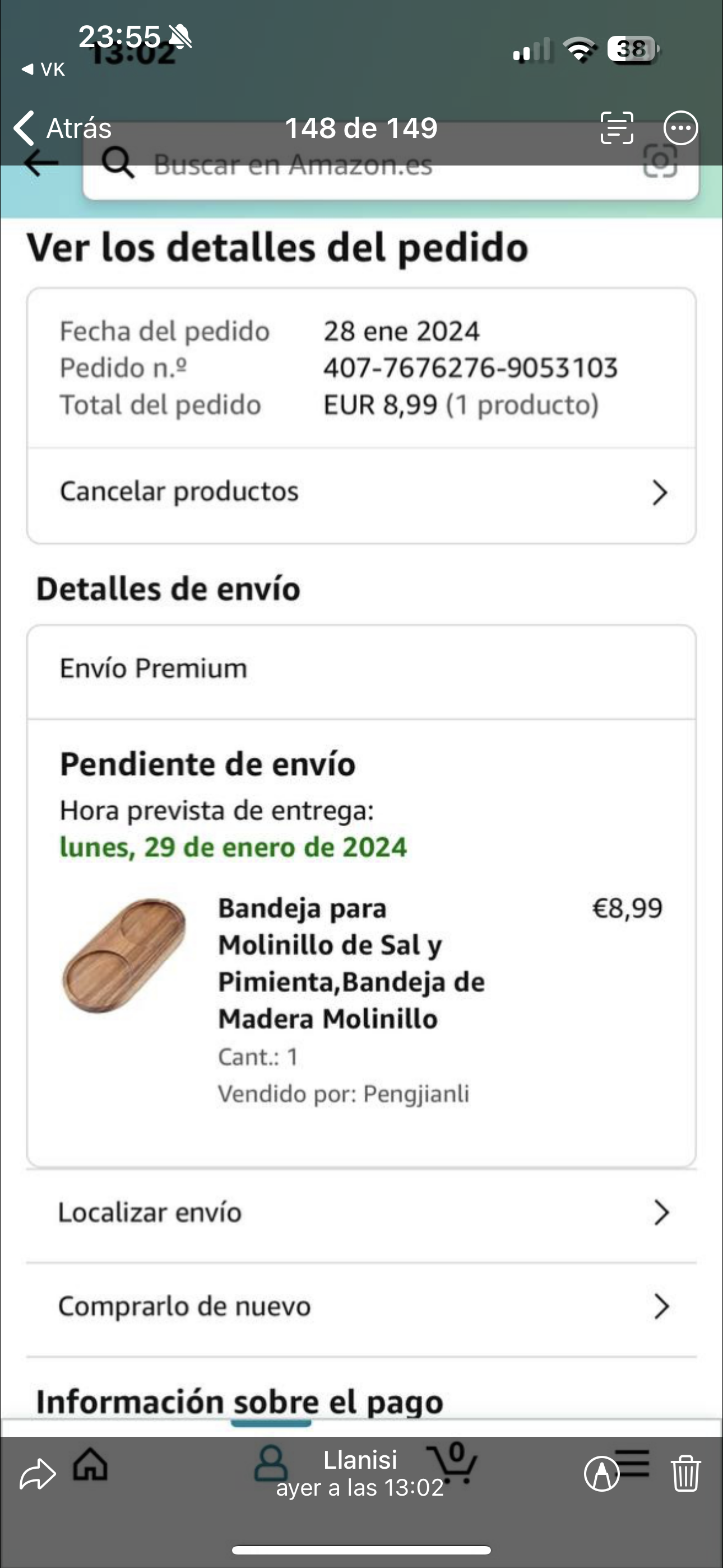723x1568 pixels.
Task: Expand Localizar envío chevron
Action: coord(661,1212)
